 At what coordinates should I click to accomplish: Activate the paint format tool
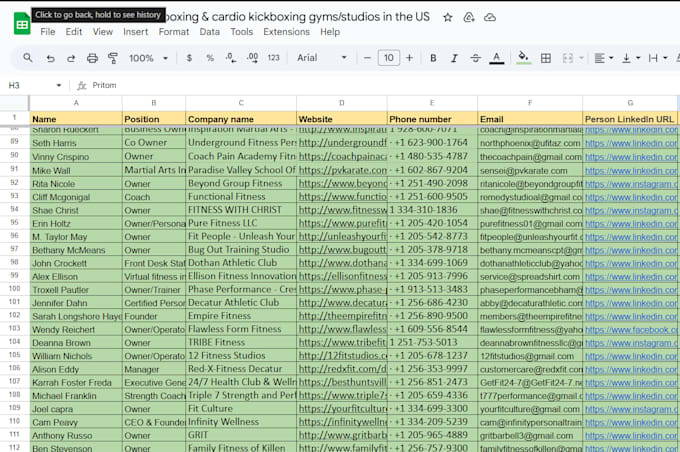(113, 58)
